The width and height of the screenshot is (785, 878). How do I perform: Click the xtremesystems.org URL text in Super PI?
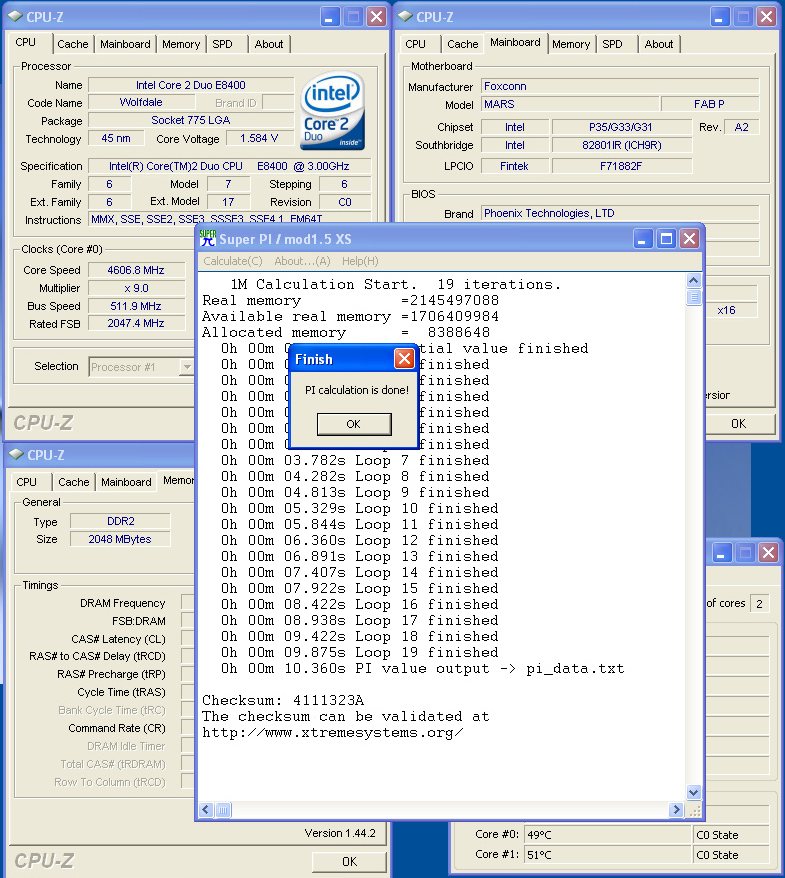tap(333, 733)
